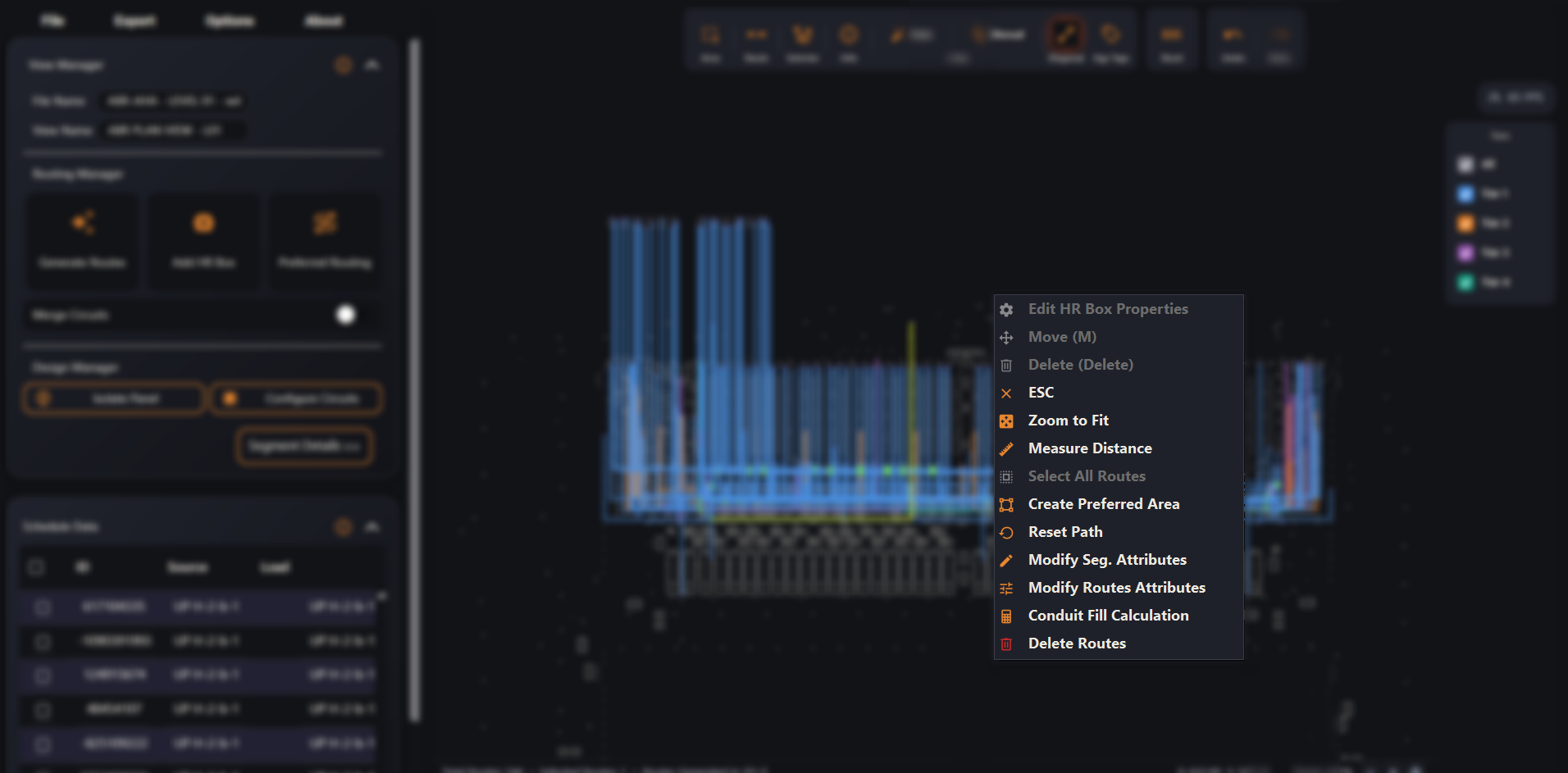Click the Generate Routes tile
The width and height of the screenshot is (1568, 773).
point(83,241)
